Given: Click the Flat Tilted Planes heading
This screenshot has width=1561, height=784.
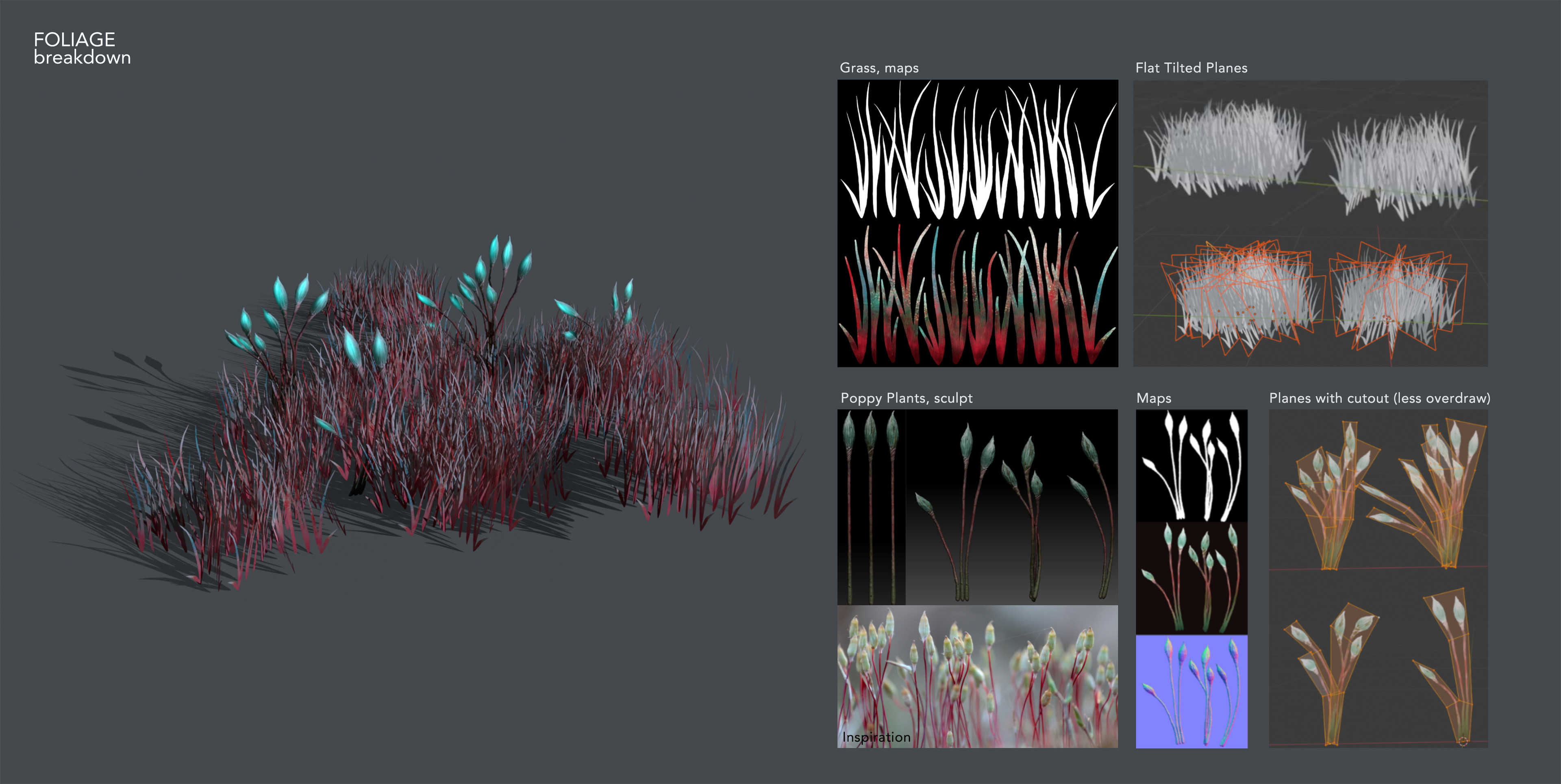Looking at the screenshot, I should (1191, 68).
